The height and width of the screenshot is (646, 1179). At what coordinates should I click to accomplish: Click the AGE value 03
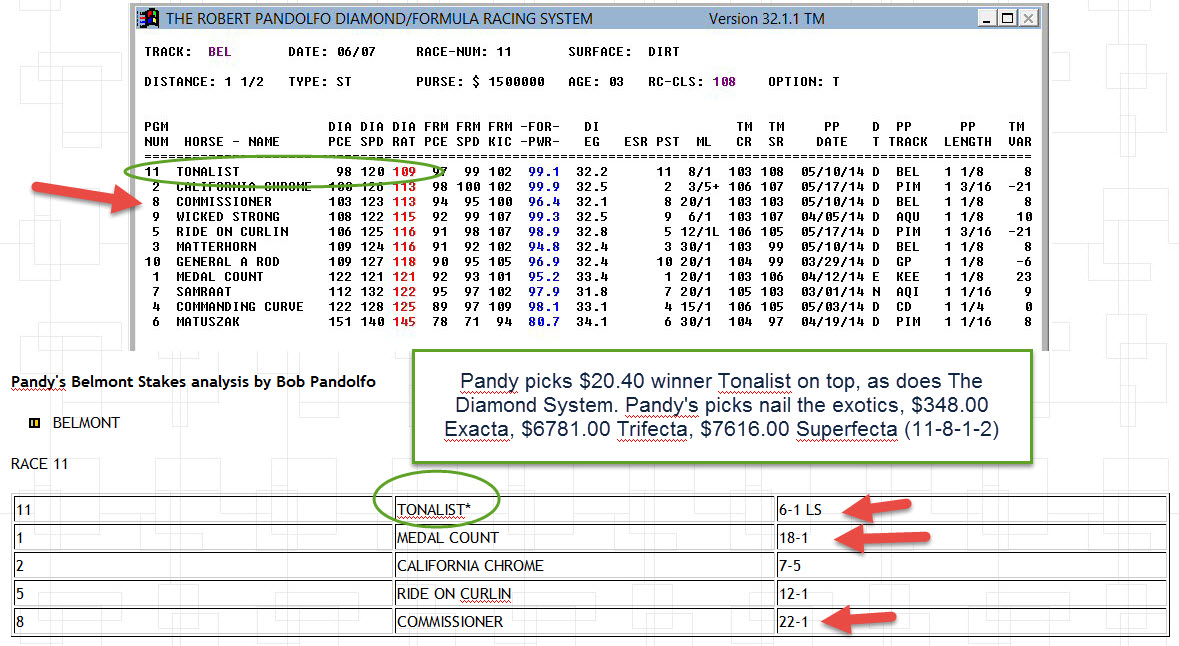click(x=616, y=82)
